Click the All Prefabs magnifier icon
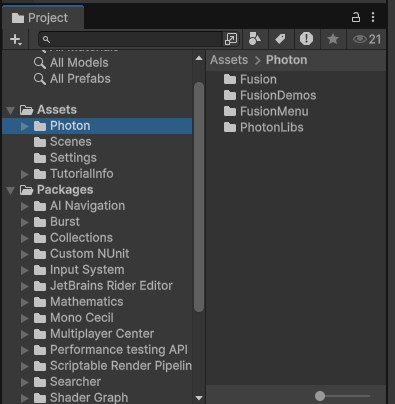The width and height of the screenshot is (395, 404). click(40, 79)
